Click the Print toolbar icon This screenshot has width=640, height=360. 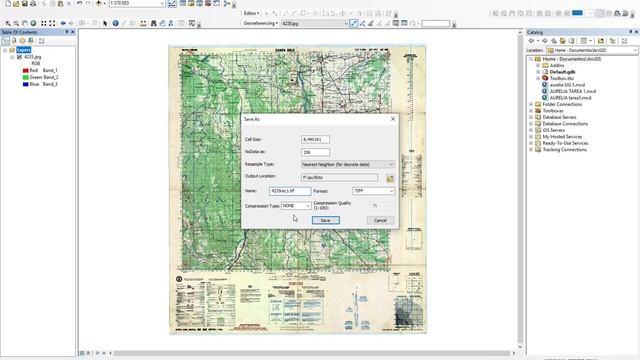pos(33,4)
